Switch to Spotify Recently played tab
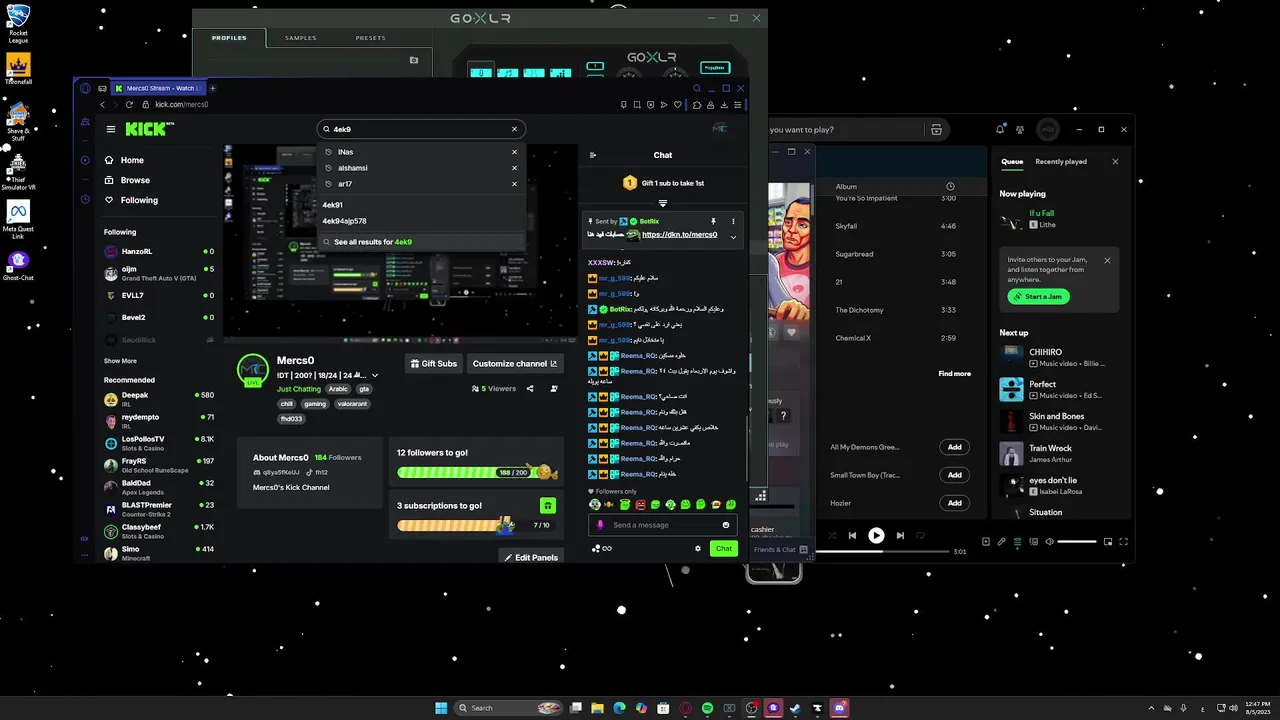The width and height of the screenshot is (1280, 720). [x=1061, y=161]
